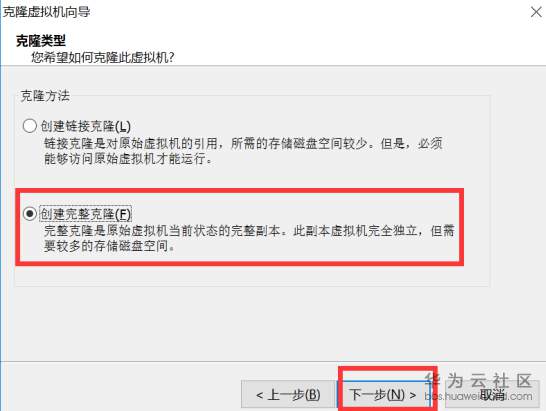Cancel the wizard using 取消 button
The height and width of the screenshot is (411, 546).
click(x=492, y=394)
